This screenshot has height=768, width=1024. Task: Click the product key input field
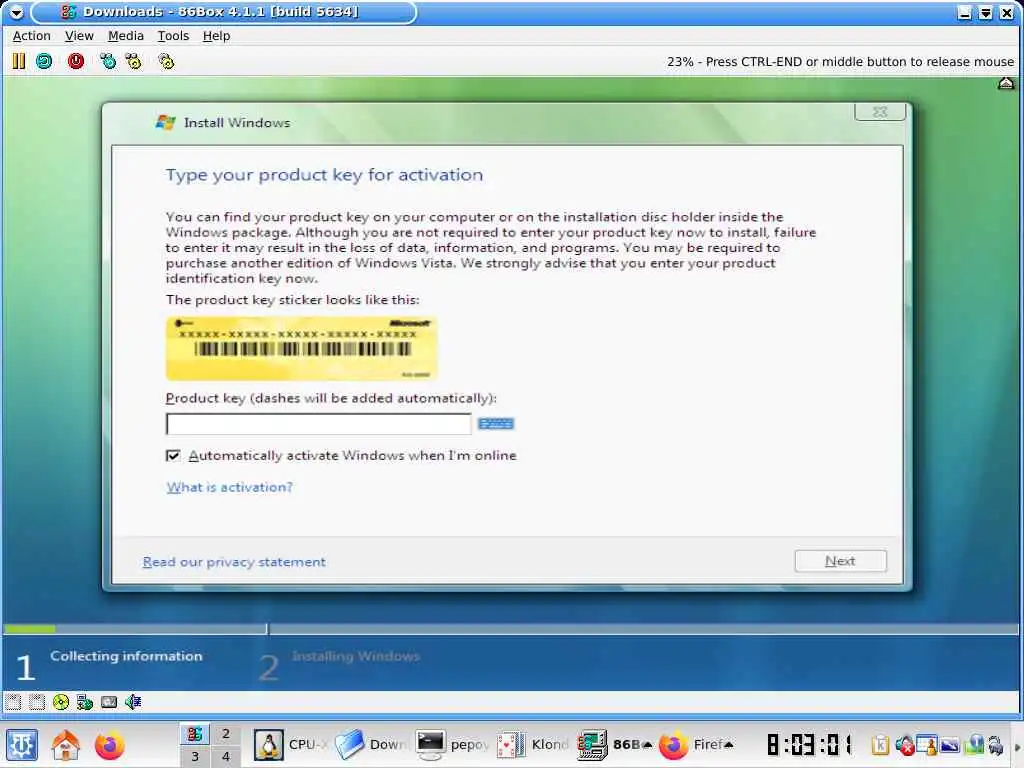pos(319,424)
